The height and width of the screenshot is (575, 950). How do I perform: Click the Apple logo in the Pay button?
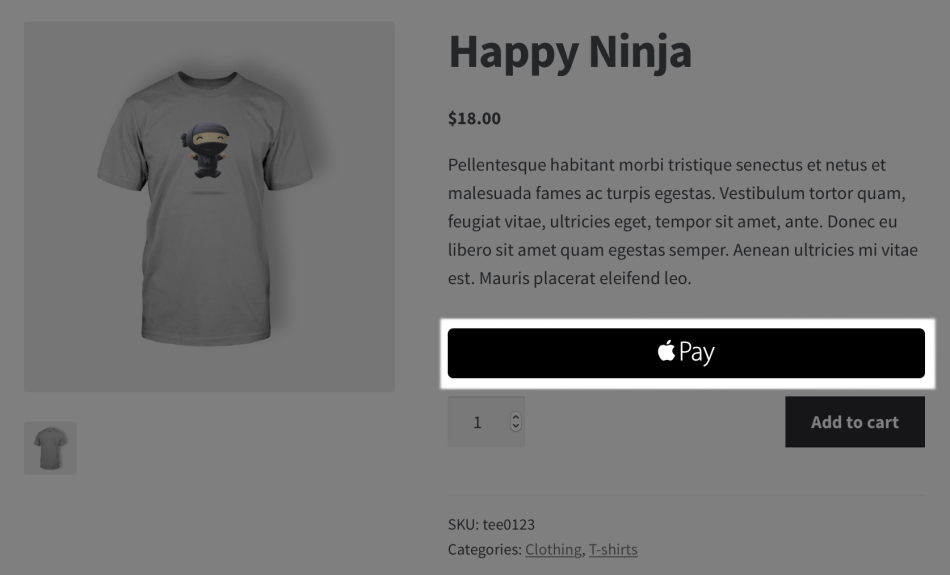[x=667, y=351]
